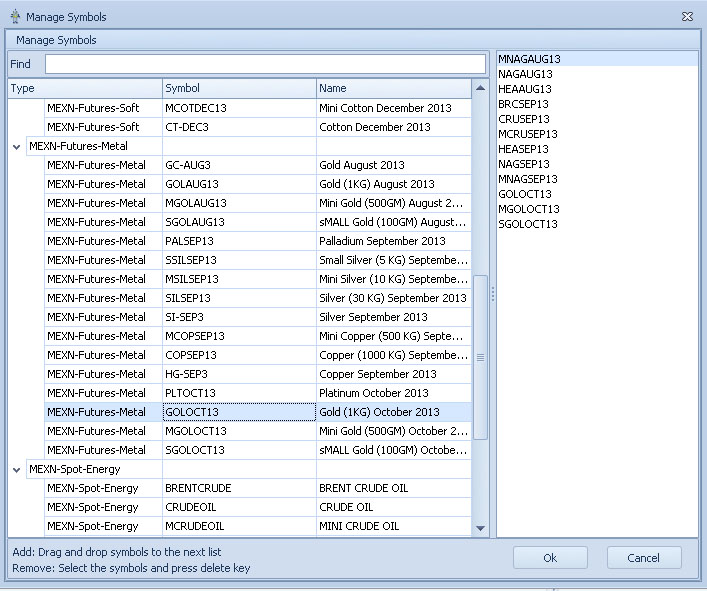
Task: Collapse the MEXN-Futures-Metal group
Action: click(17, 146)
